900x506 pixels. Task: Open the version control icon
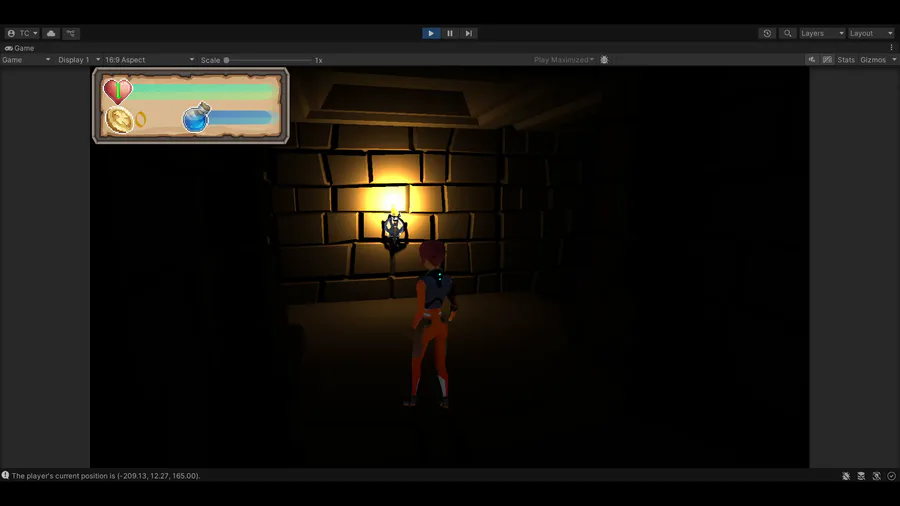[x=71, y=33]
